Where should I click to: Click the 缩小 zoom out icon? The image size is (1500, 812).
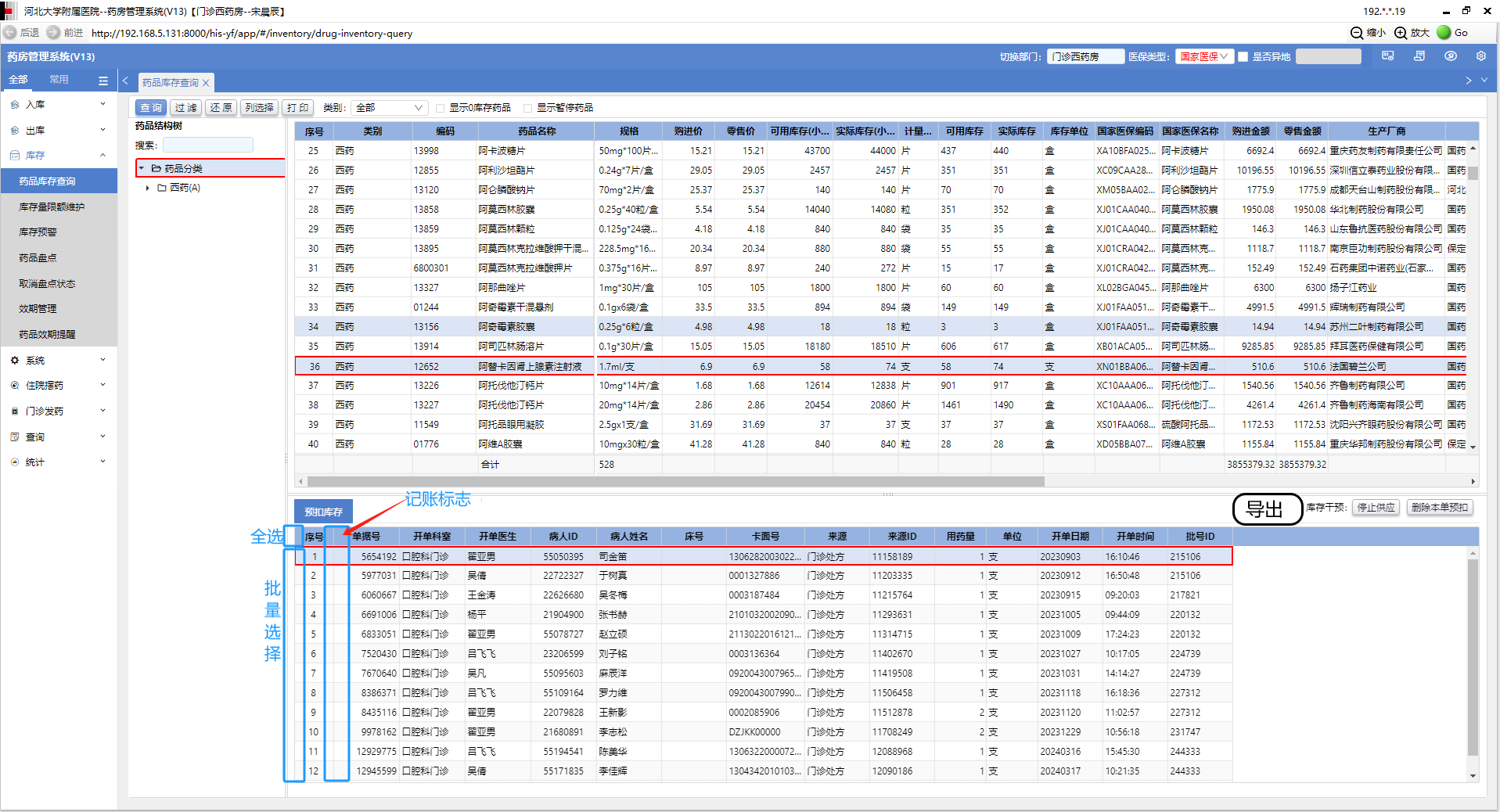click(x=1357, y=33)
